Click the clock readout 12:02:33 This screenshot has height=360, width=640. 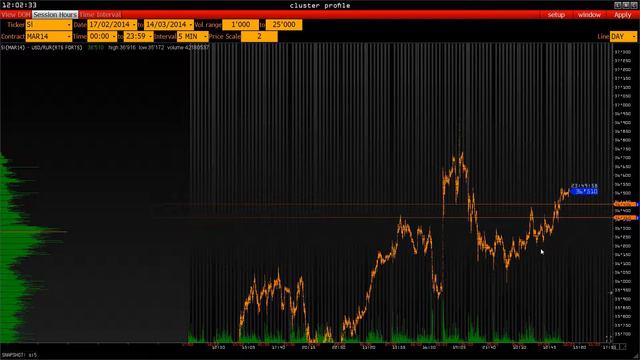click(x=19, y=5)
